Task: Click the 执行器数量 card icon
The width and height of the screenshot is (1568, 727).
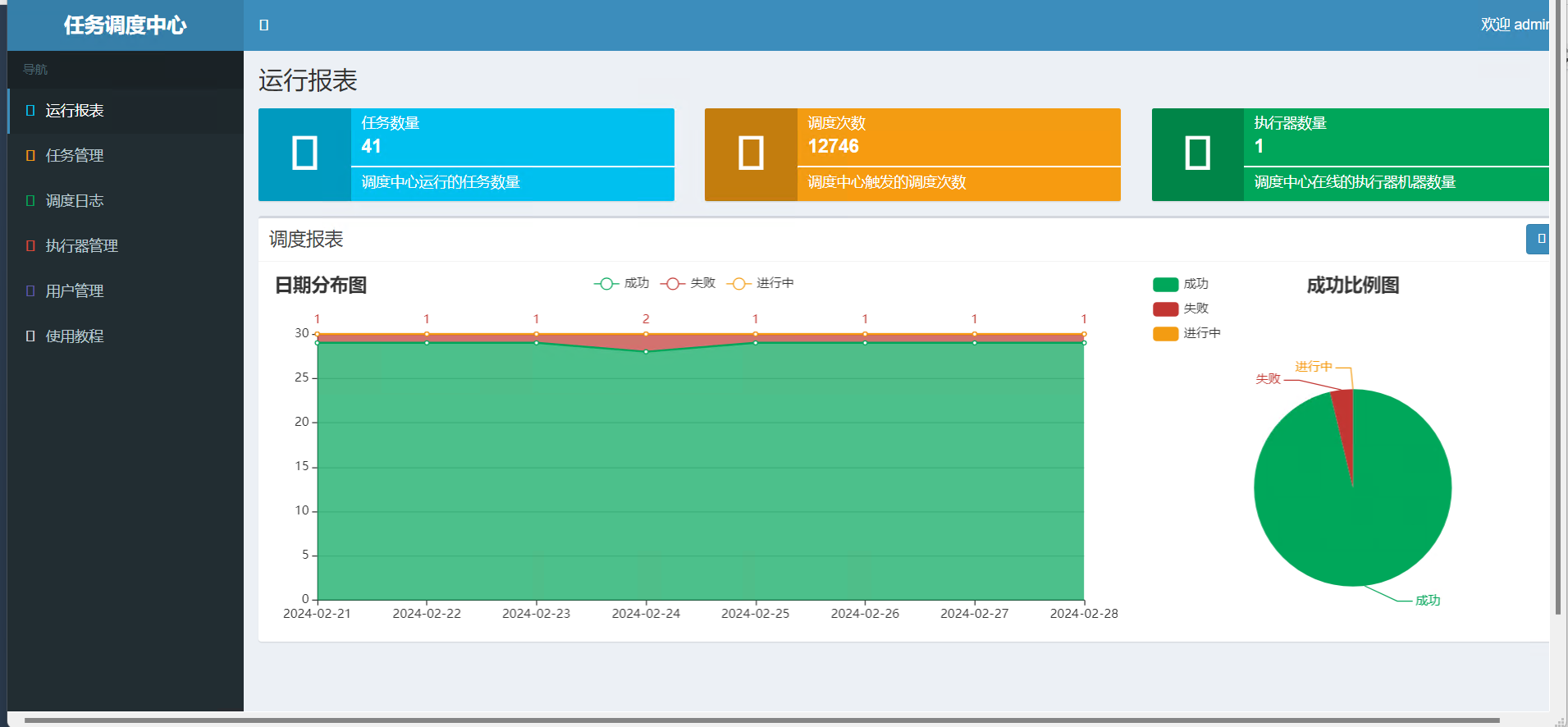Action: [1198, 154]
